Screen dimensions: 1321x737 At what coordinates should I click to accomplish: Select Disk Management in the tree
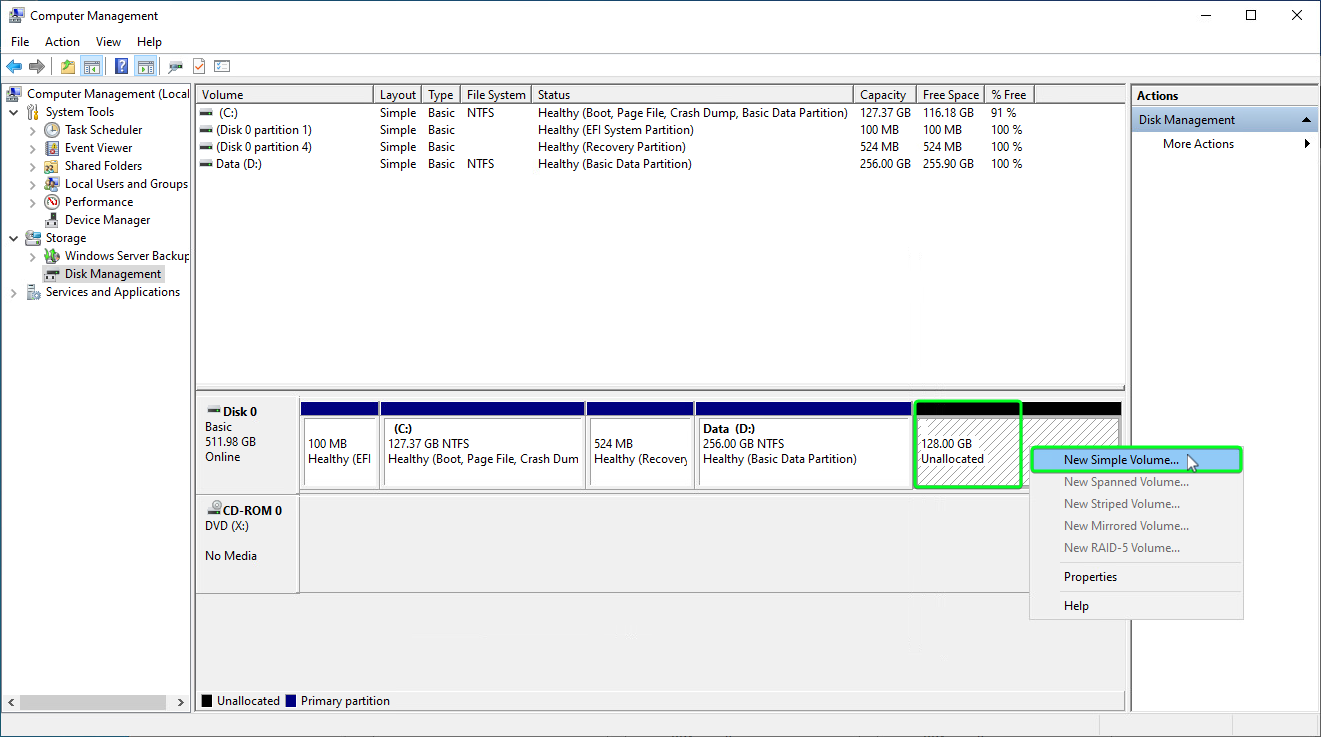click(x=112, y=274)
